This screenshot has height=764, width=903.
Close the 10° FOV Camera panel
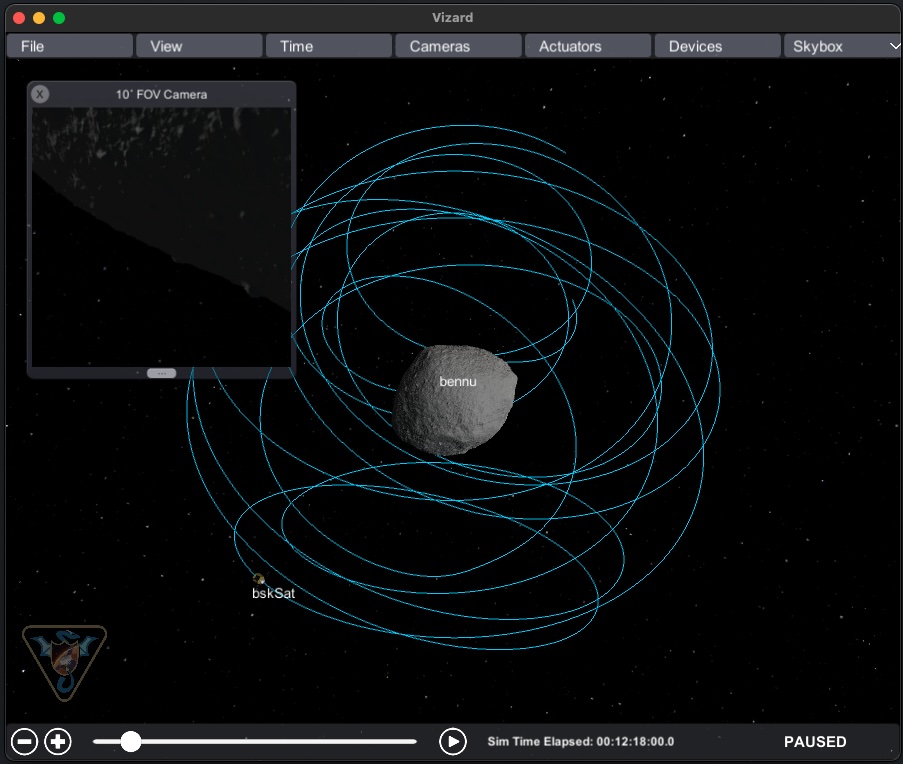tap(40, 94)
